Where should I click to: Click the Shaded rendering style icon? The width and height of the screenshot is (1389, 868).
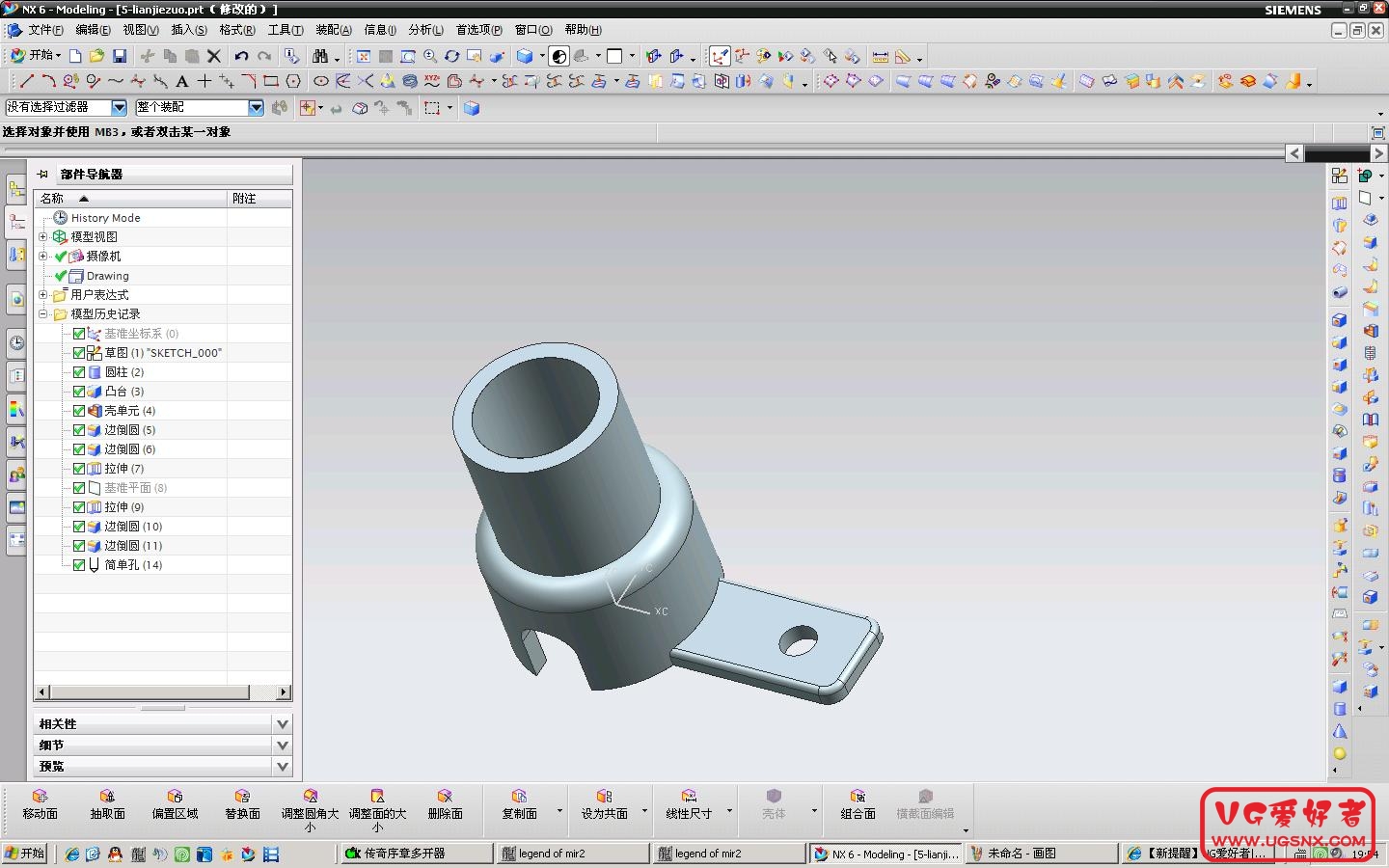tap(525, 56)
